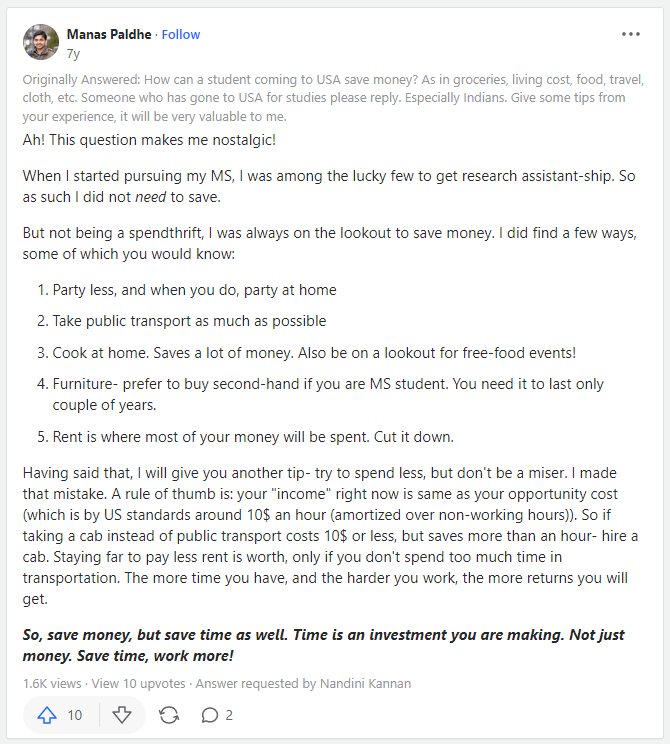Click the circular arrows reshare icon
Screen dimensions: 670x744
click(x=169, y=715)
